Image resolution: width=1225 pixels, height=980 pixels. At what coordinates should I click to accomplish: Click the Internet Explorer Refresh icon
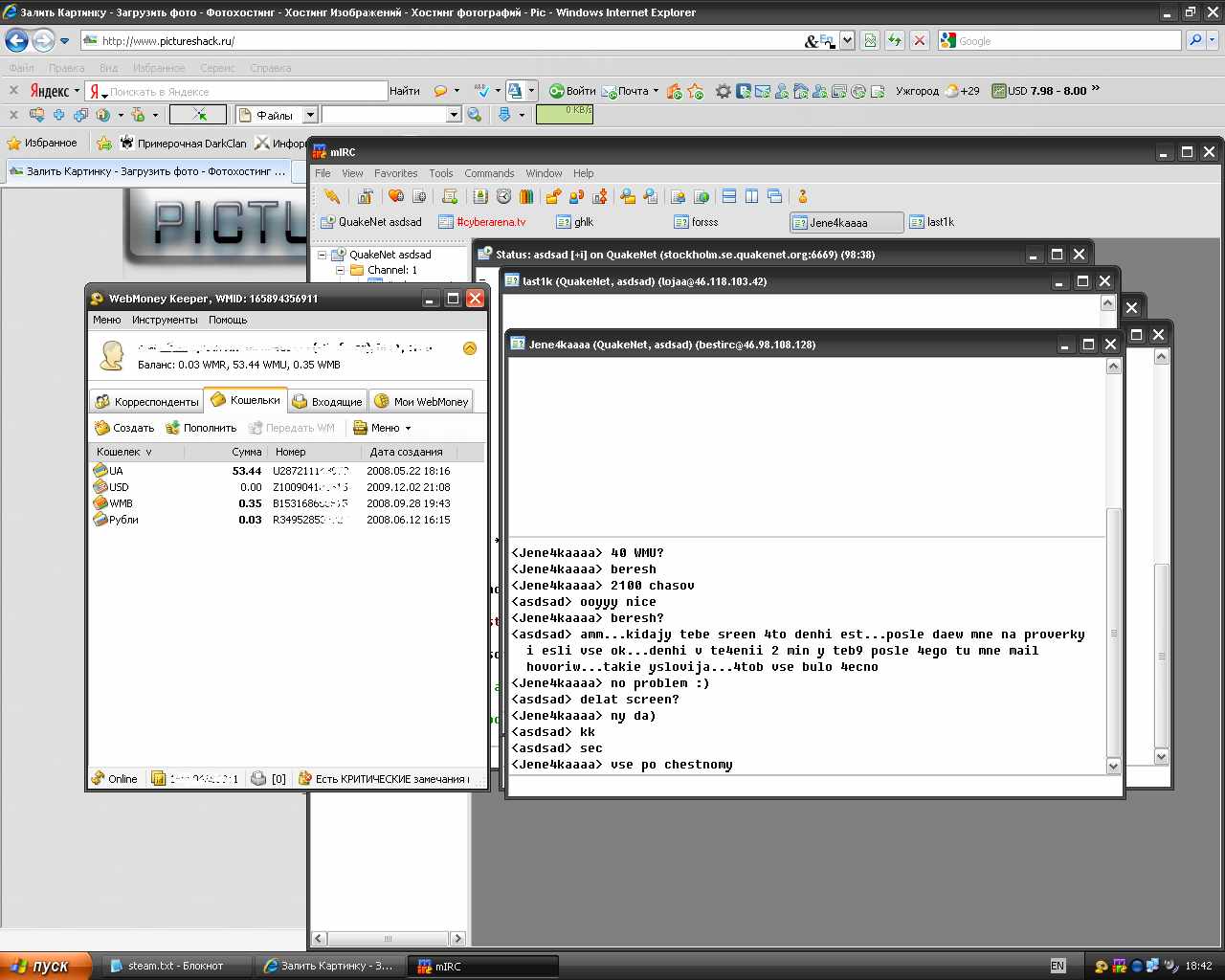click(894, 40)
